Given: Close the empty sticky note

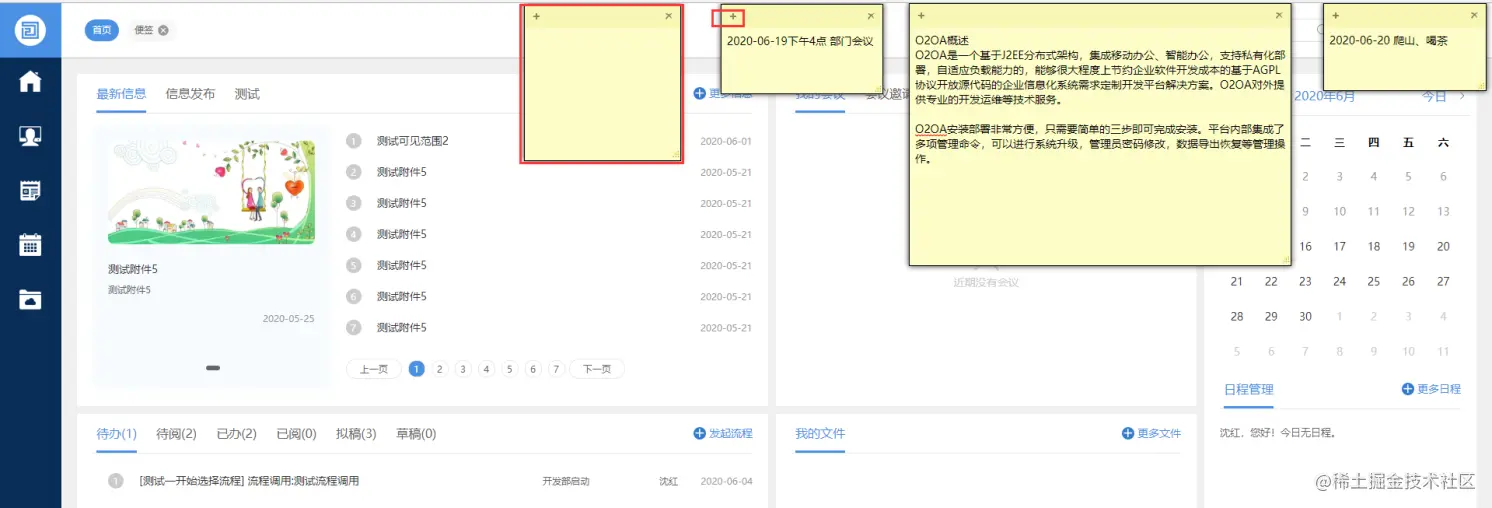Looking at the screenshot, I should 669,16.
